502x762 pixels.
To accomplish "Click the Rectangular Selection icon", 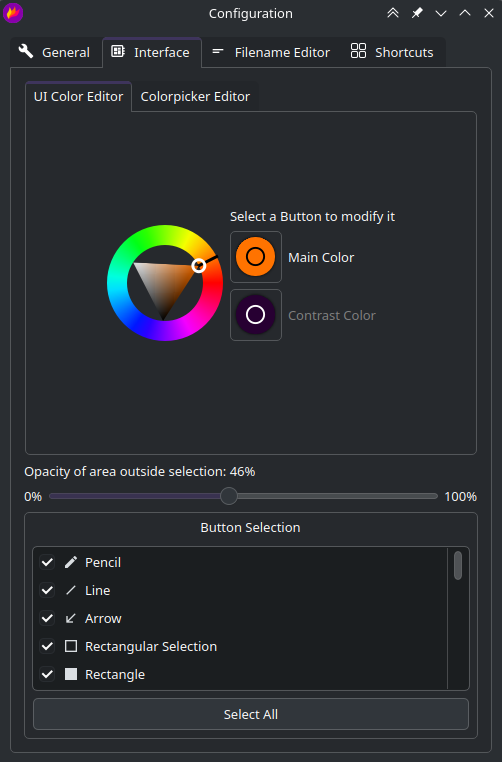I will pos(71,646).
